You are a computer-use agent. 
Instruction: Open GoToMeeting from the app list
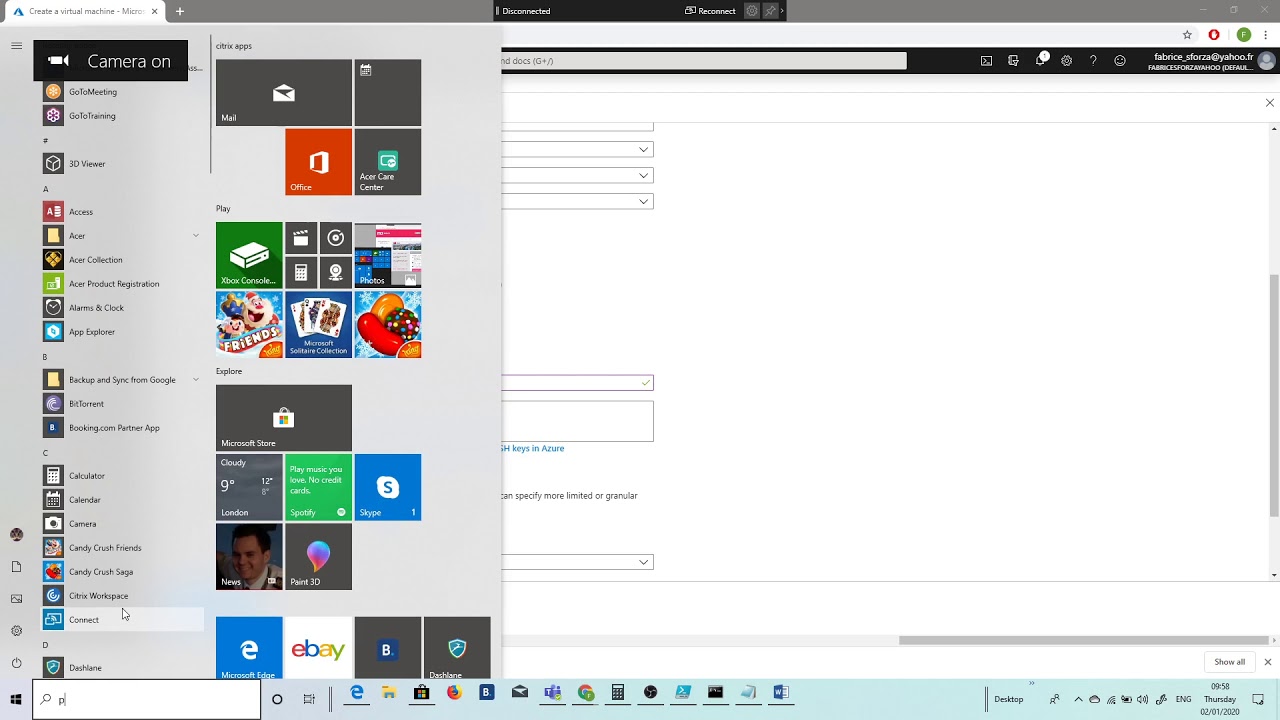(122, 92)
